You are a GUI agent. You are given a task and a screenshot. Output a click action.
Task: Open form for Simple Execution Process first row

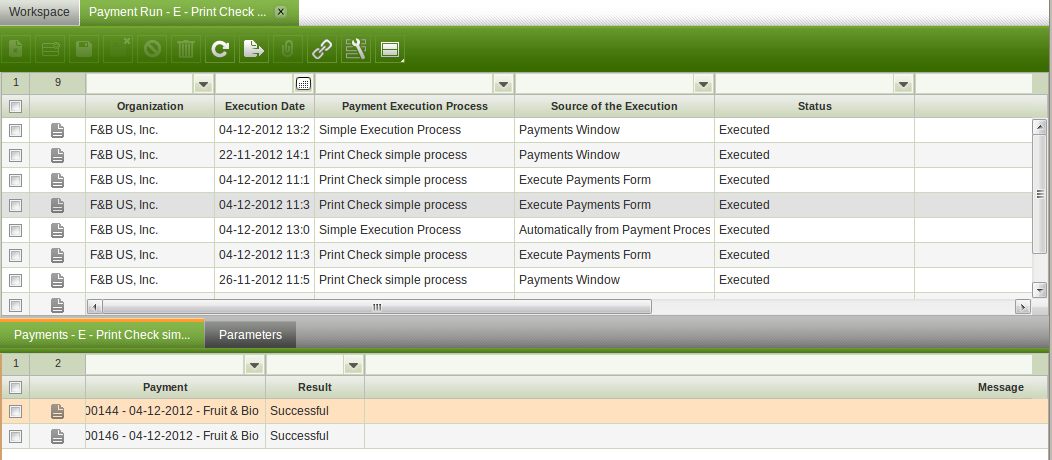58,130
